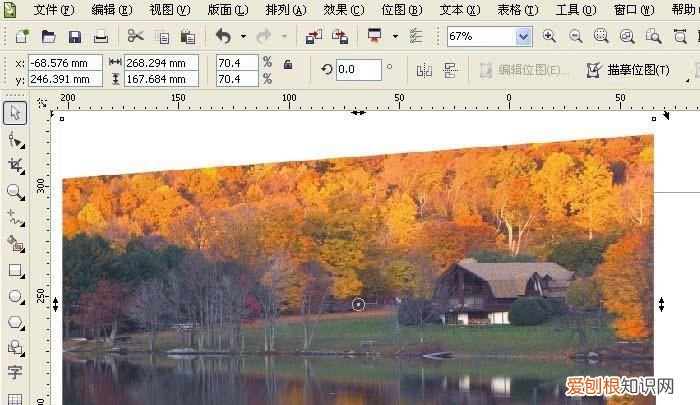Open the zoom level 67% dropdown
This screenshot has height=405, width=700.
pyautogui.click(x=523, y=37)
